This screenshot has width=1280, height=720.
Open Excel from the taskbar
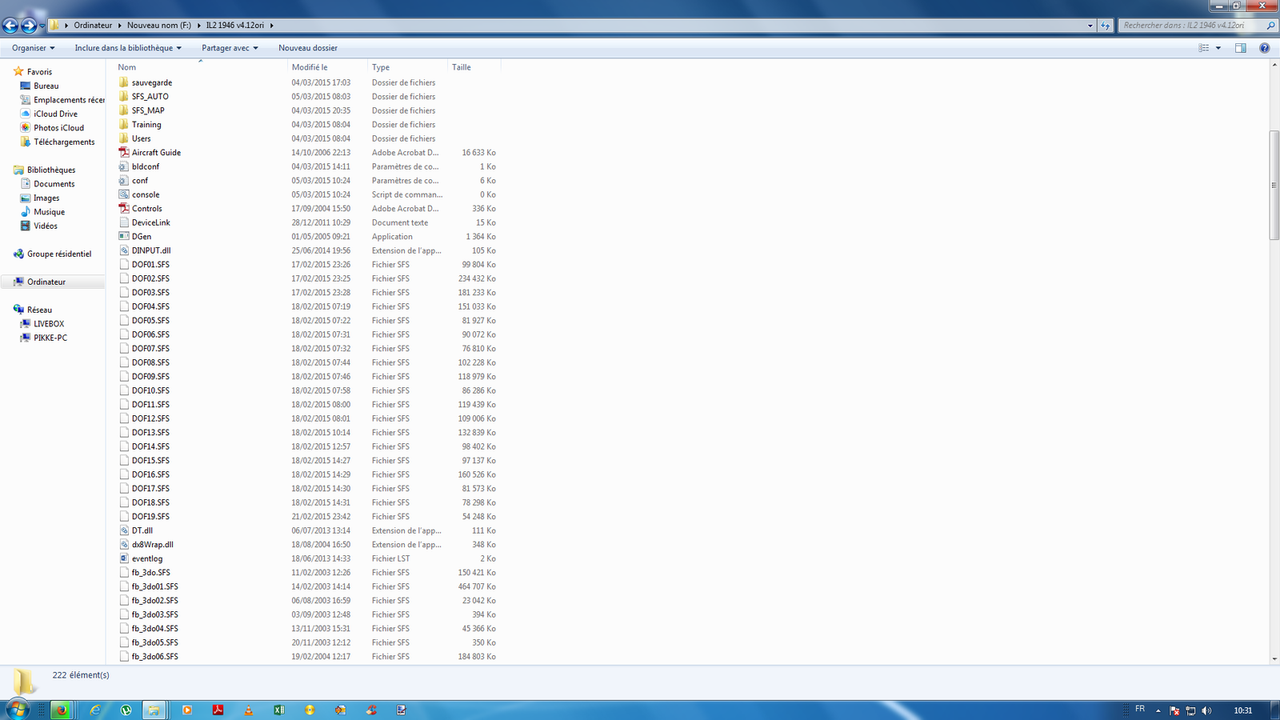[x=279, y=710]
